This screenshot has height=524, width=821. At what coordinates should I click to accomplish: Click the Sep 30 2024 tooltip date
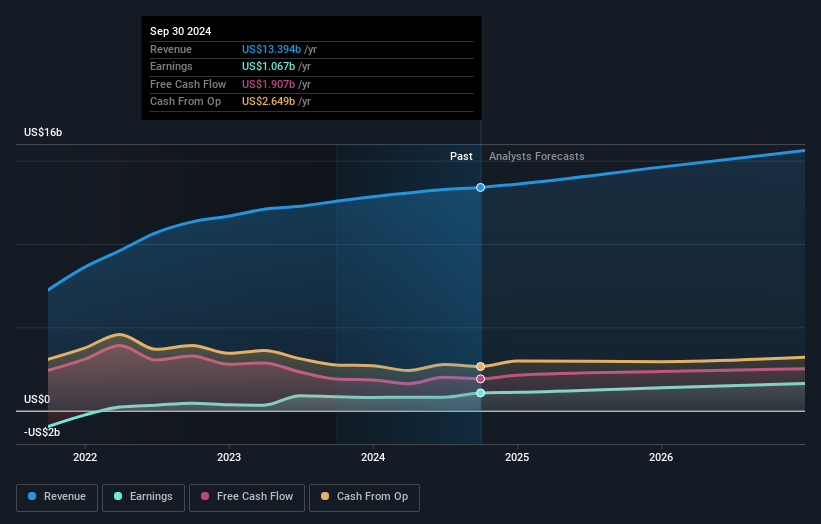tap(181, 31)
